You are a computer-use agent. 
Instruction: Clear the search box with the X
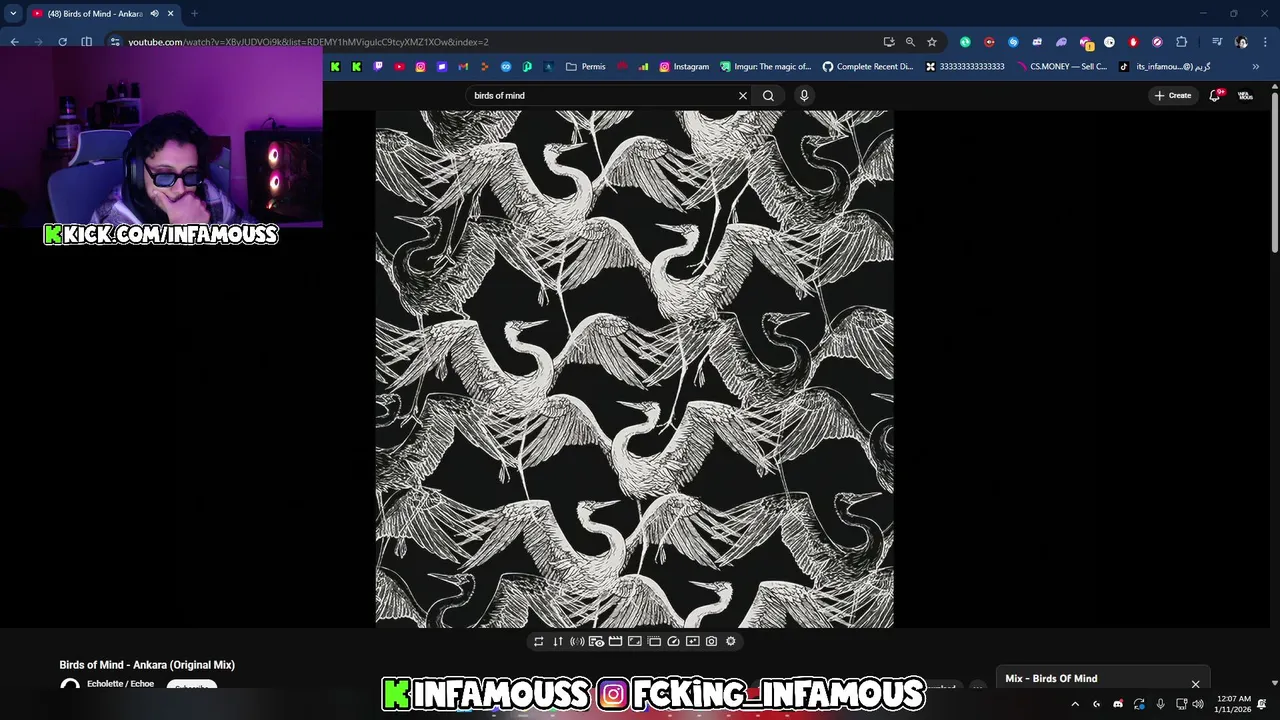(x=743, y=96)
